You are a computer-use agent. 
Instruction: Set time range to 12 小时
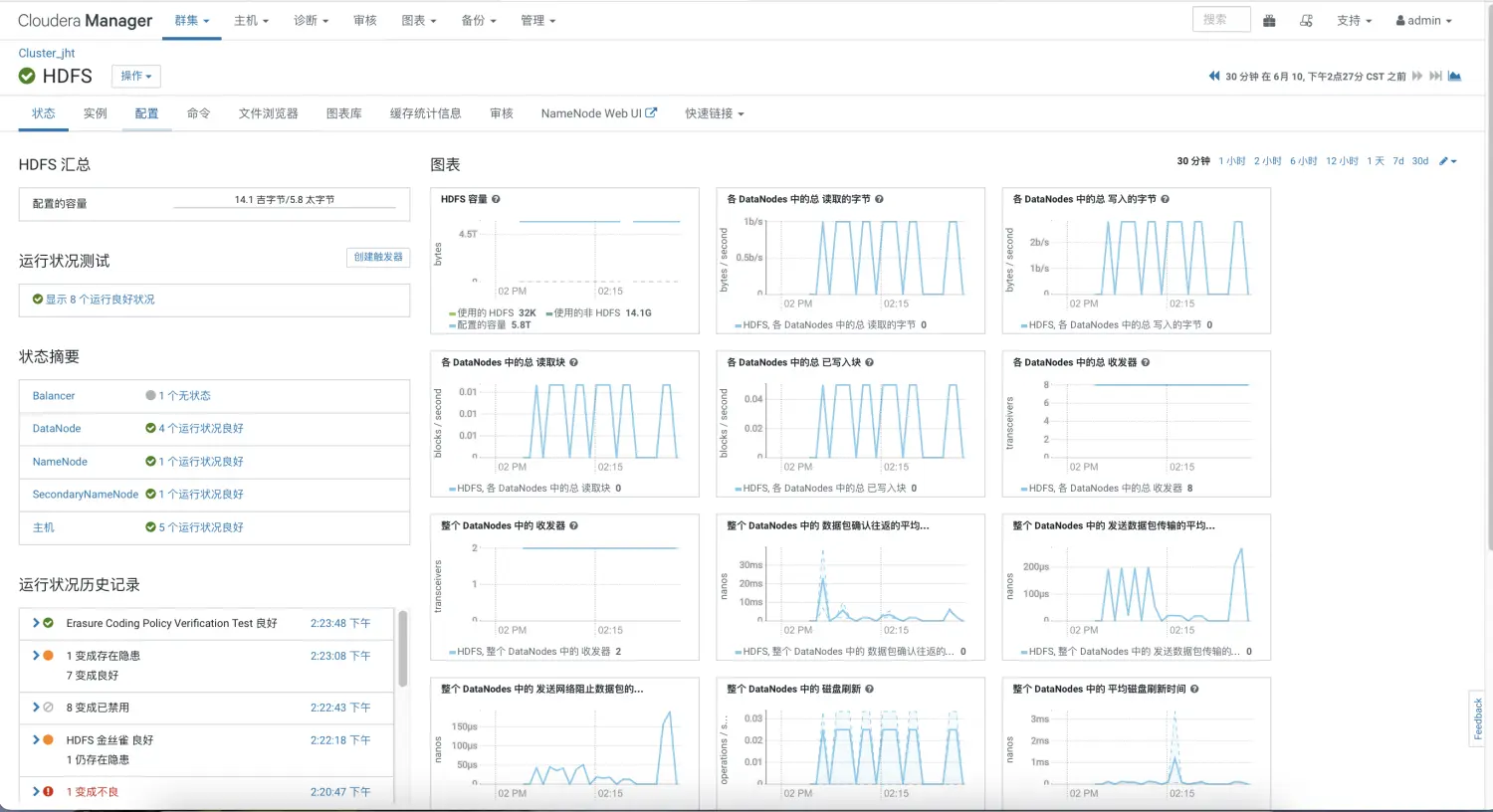point(1342,161)
